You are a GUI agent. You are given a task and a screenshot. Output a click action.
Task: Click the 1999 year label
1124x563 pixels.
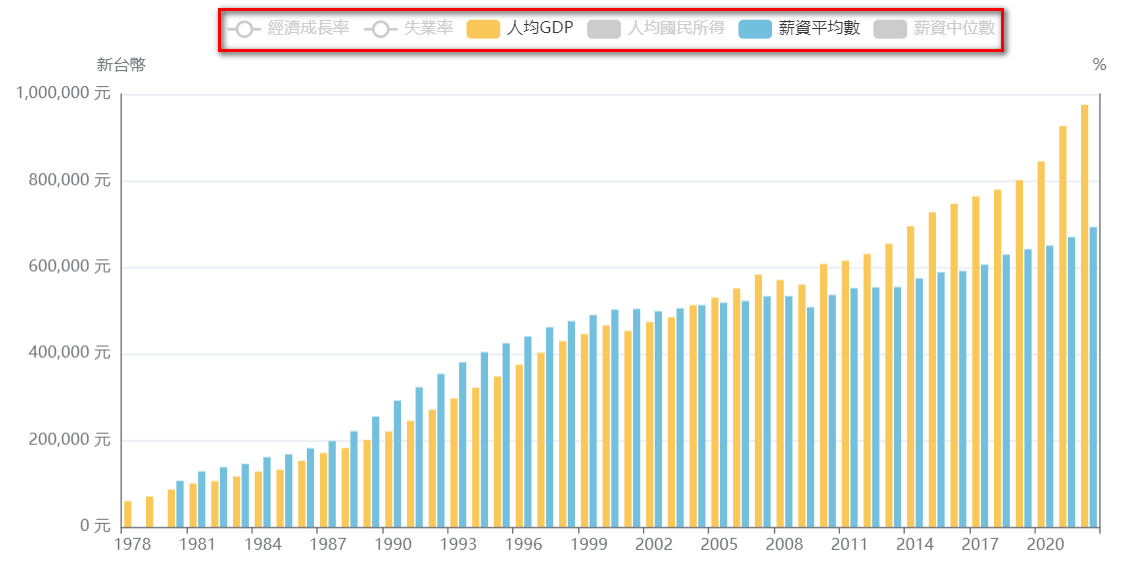[589, 545]
